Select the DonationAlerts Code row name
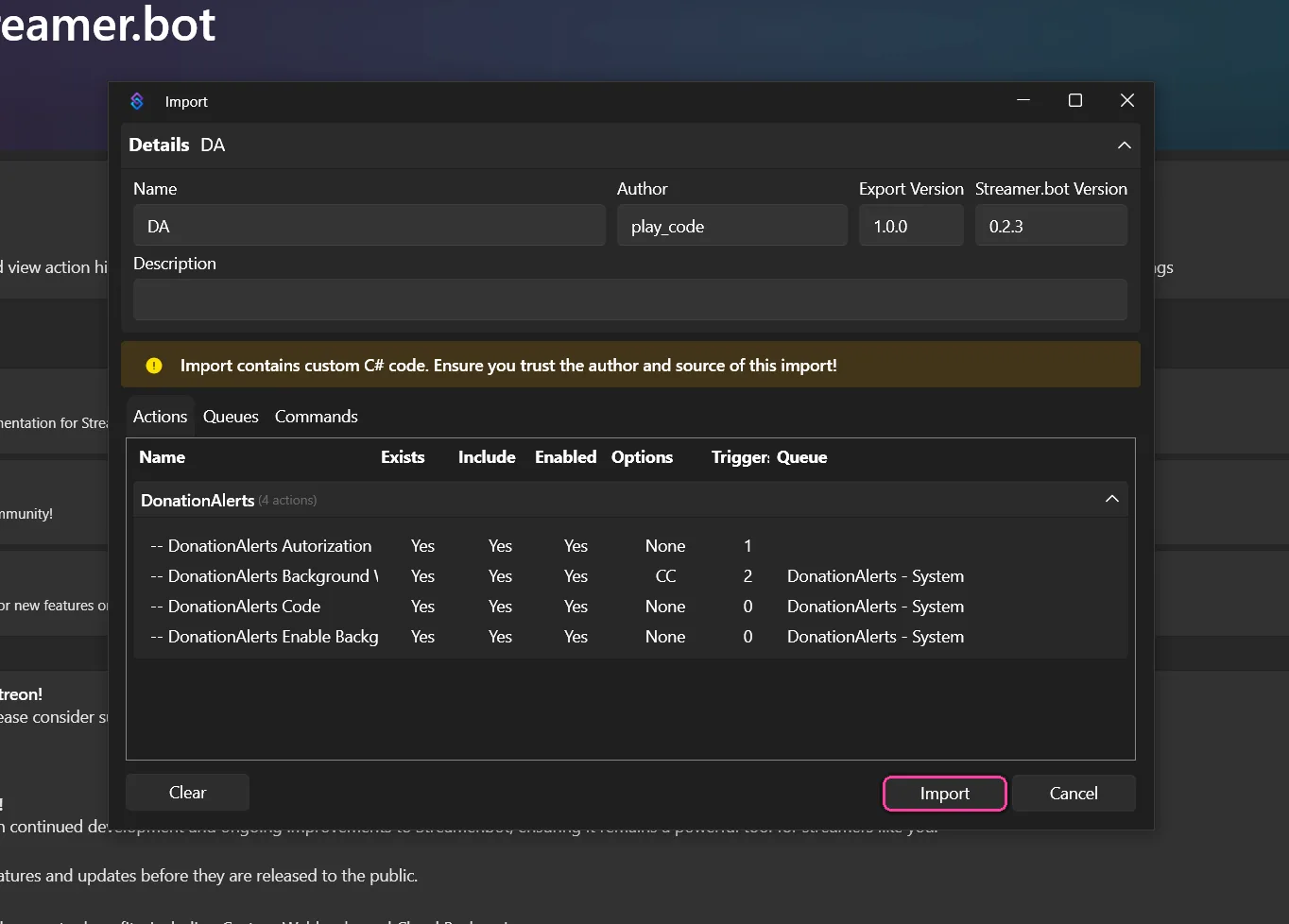Image resolution: width=1289 pixels, height=924 pixels. [x=235, y=607]
